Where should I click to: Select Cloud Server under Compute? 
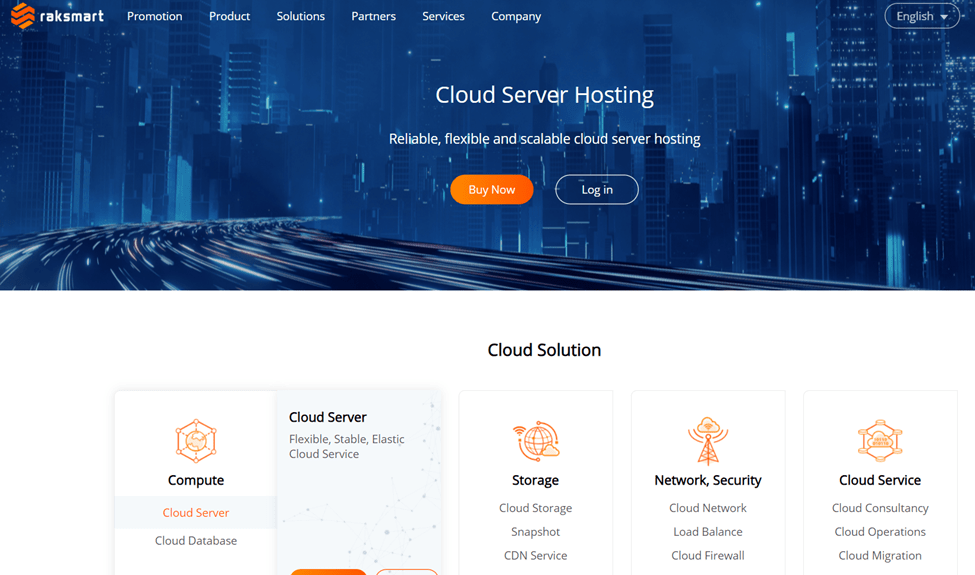(x=196, y=512)
